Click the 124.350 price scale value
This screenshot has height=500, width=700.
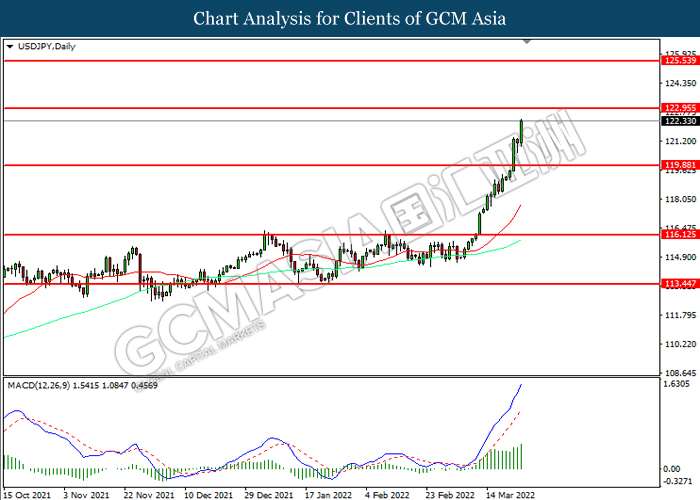pyautogui.click(x=680, y=83)
